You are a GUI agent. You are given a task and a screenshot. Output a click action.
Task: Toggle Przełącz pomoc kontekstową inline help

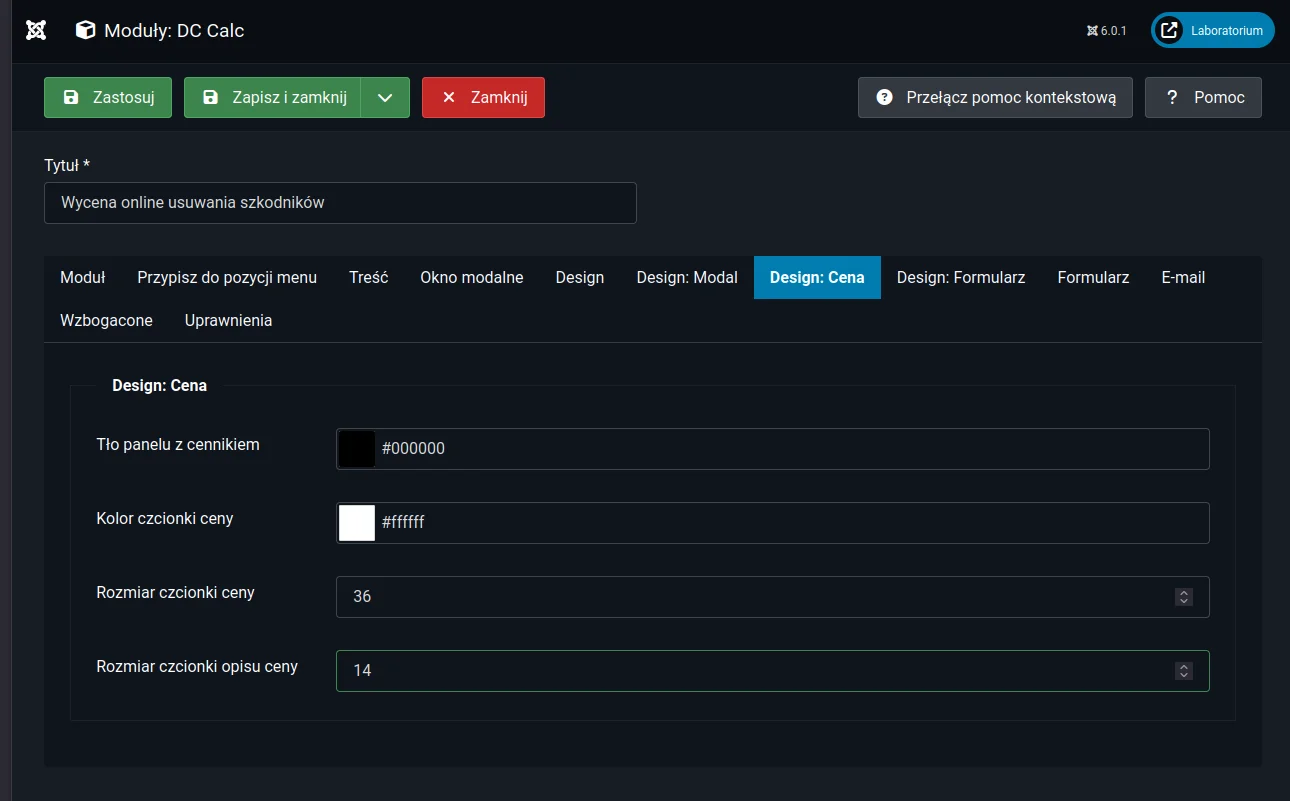(x=995, y=98)
